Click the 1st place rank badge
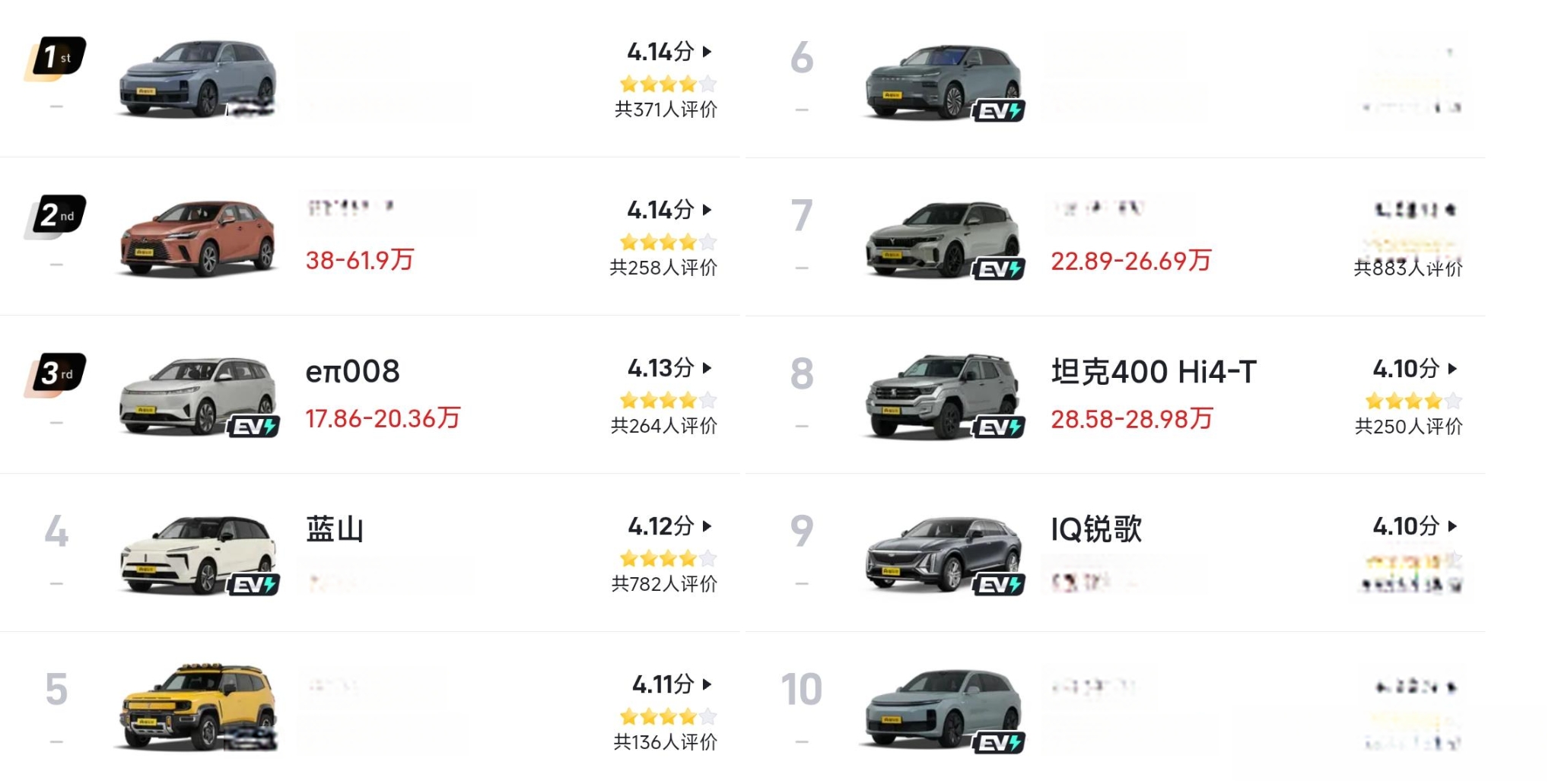Image resolution: width=1558 pixels, height=784 pixels. pos(55,57)
